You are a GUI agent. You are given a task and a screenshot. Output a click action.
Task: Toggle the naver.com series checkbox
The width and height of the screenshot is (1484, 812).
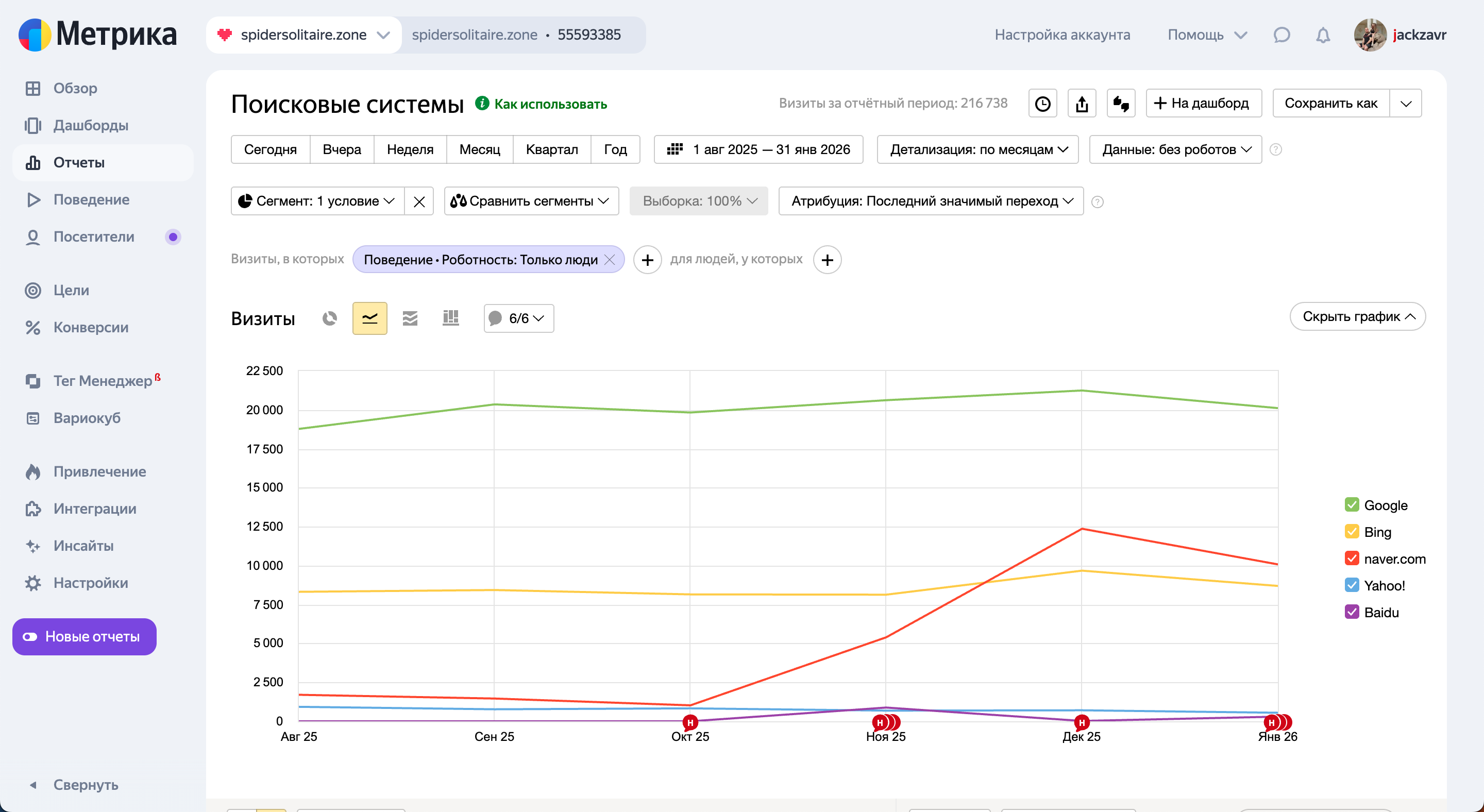tap(1352, 559)
